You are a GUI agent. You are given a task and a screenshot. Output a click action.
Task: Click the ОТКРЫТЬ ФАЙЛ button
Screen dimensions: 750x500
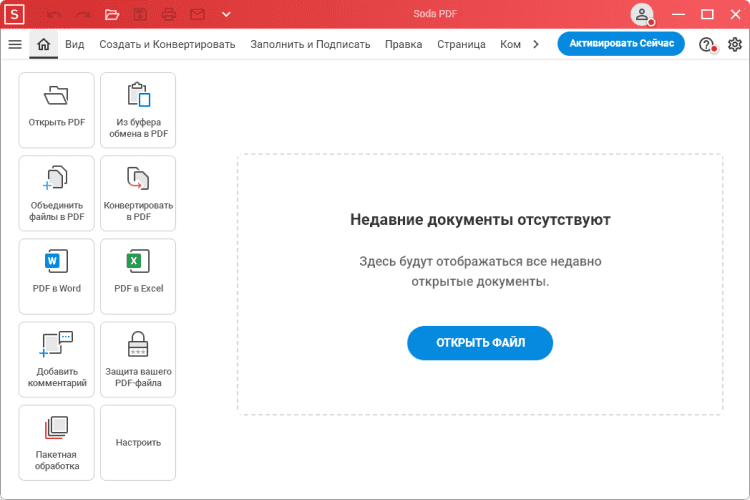[480, 343]
